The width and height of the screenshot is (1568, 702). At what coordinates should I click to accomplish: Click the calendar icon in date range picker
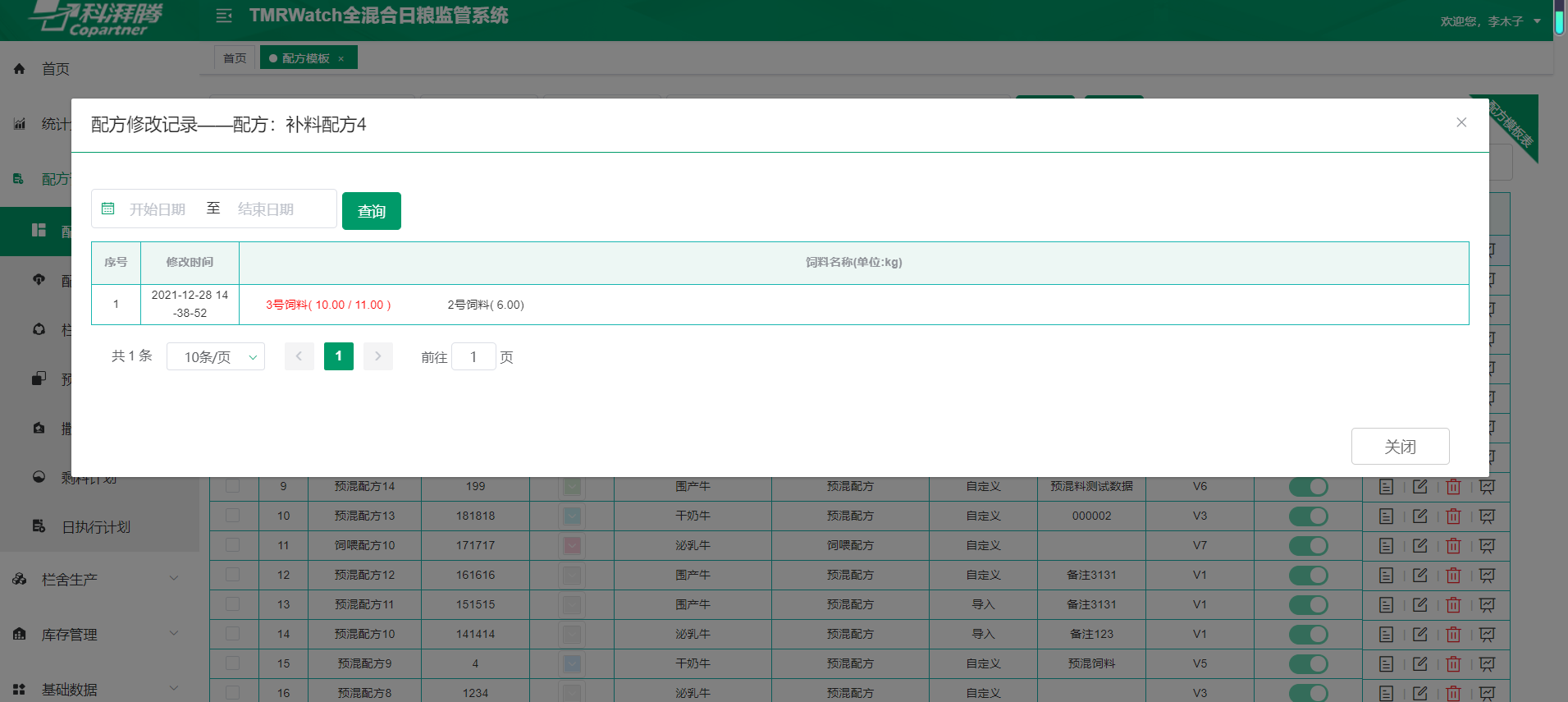click(x=107, y=209)
